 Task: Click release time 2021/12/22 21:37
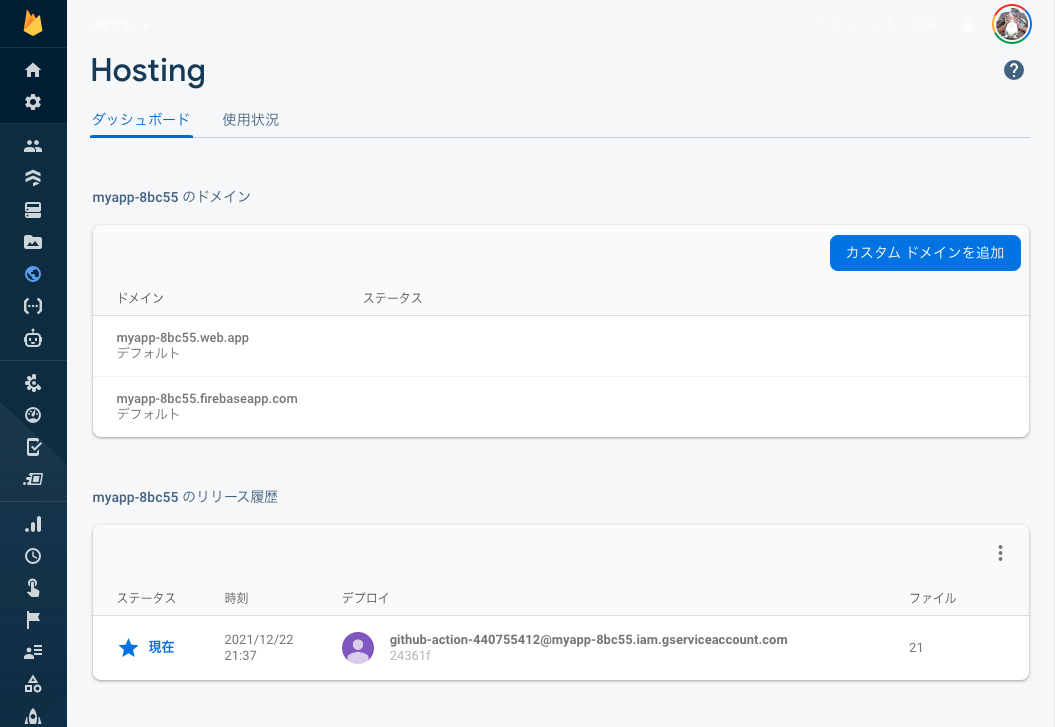tap(258, 648)
